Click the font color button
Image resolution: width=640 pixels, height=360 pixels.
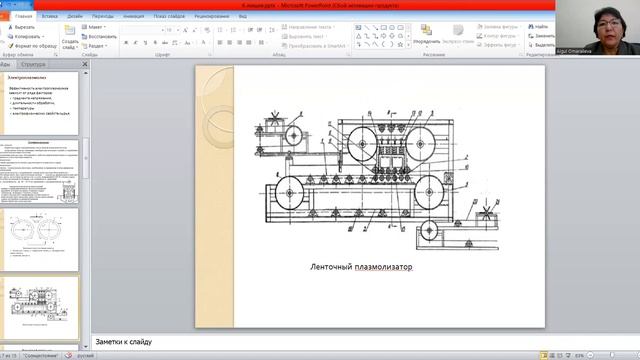[x=204, y=42]
